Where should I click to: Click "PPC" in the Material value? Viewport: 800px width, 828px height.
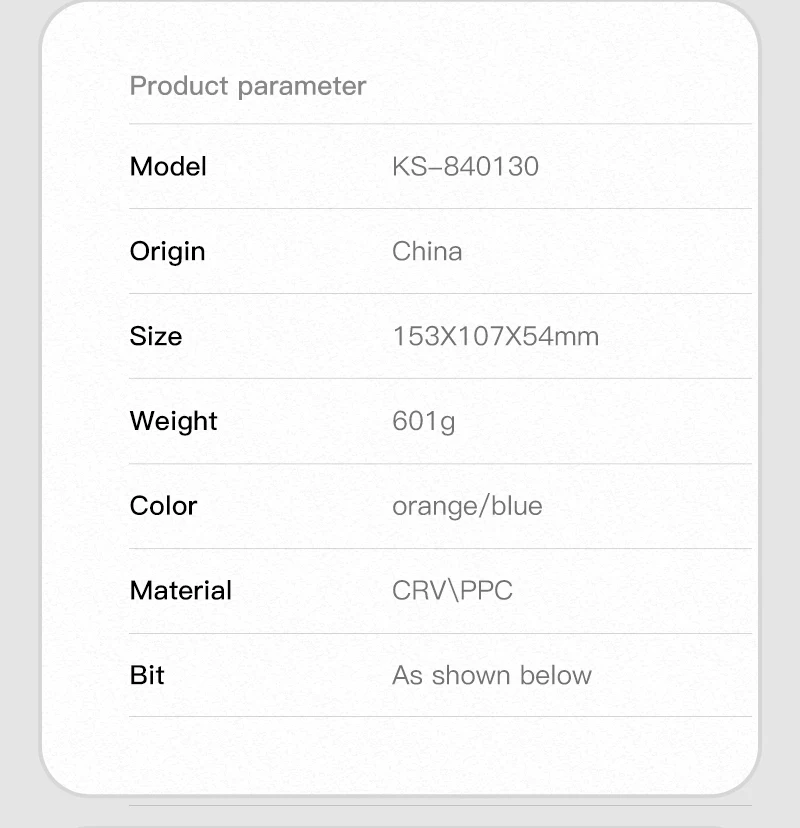point(486,591)
